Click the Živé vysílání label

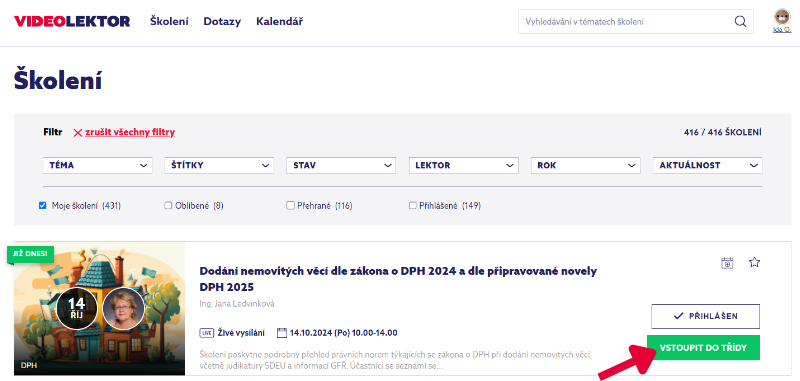click(x=241, y=333)
